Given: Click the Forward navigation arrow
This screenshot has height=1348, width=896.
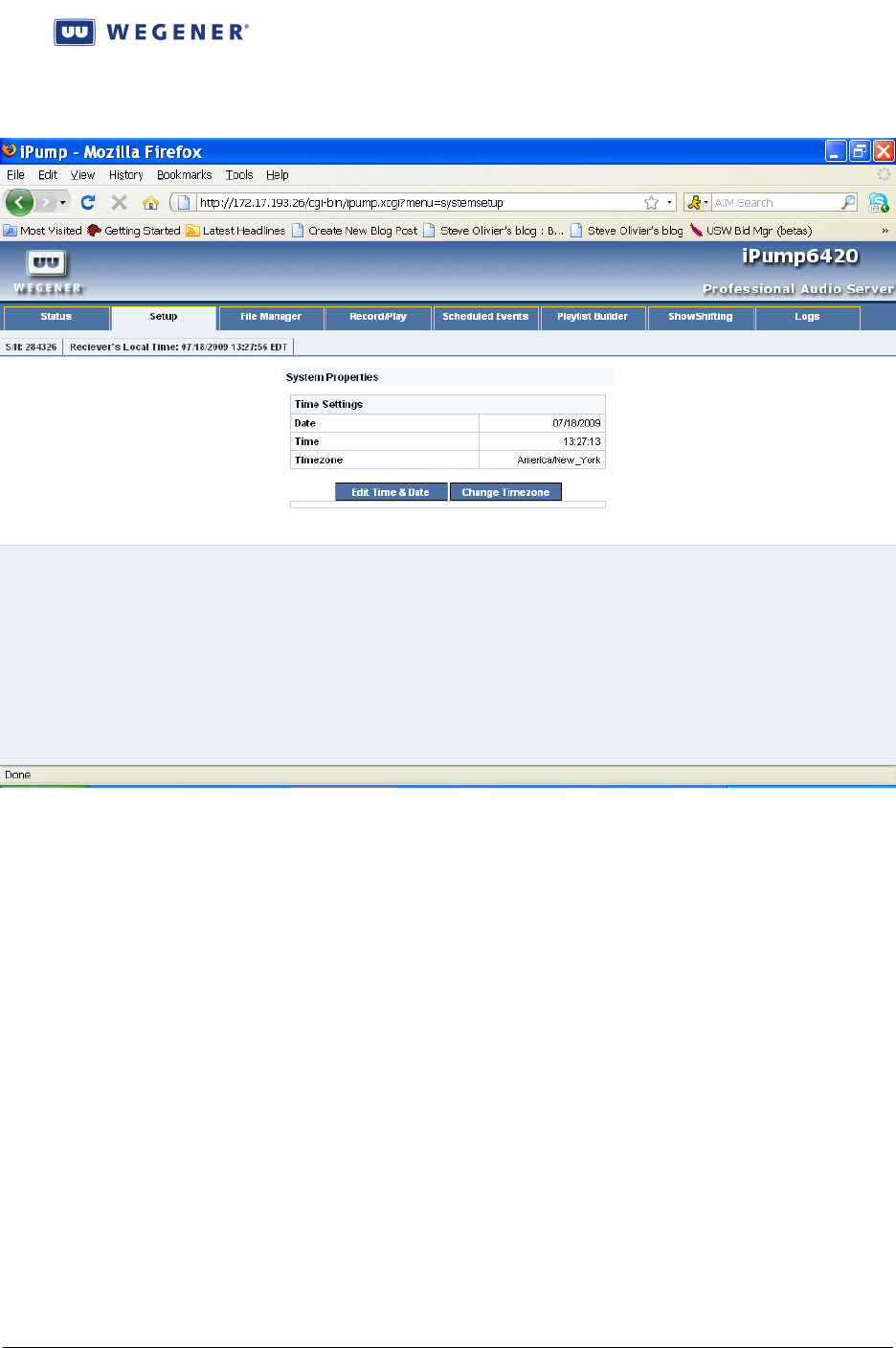Looking at the screenshot, I should click(x=45, y=202).
